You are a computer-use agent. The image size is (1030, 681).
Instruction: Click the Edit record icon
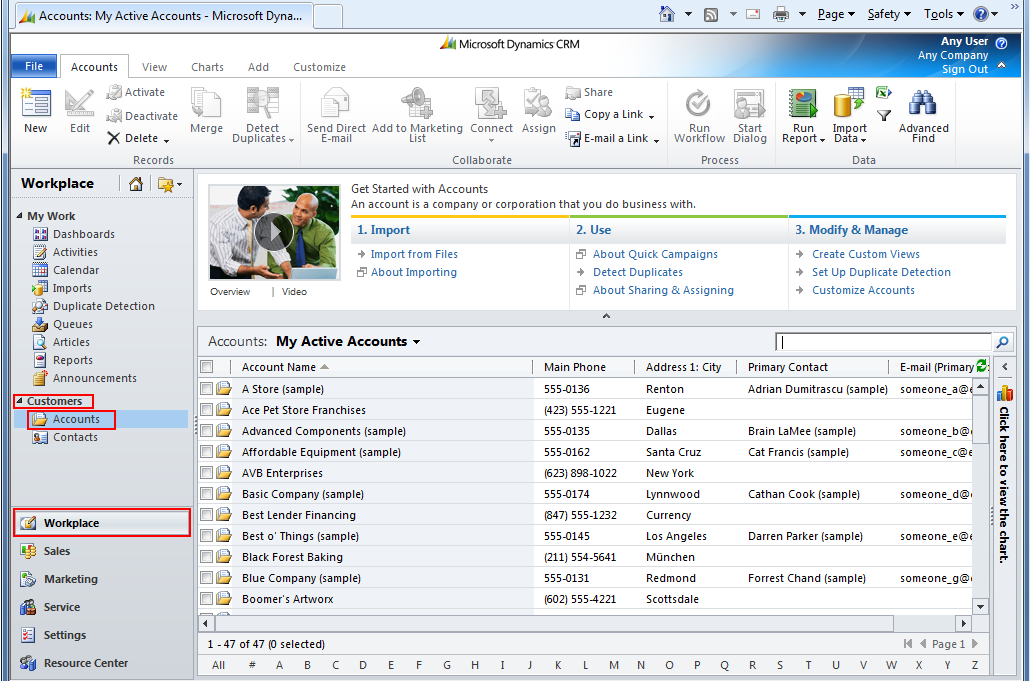(79, 104)
